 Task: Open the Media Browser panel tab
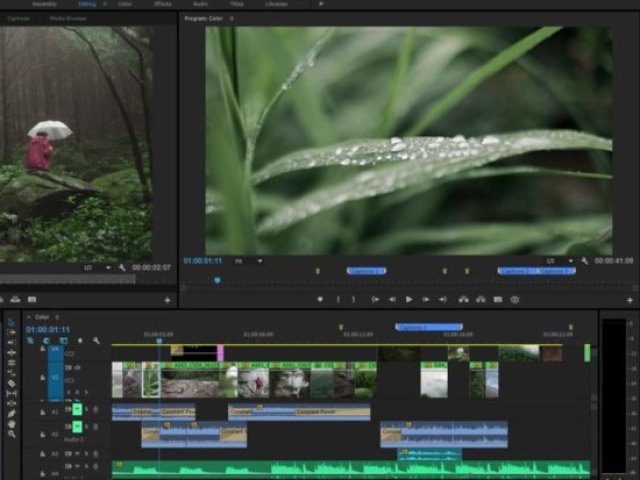pos(68,18)
